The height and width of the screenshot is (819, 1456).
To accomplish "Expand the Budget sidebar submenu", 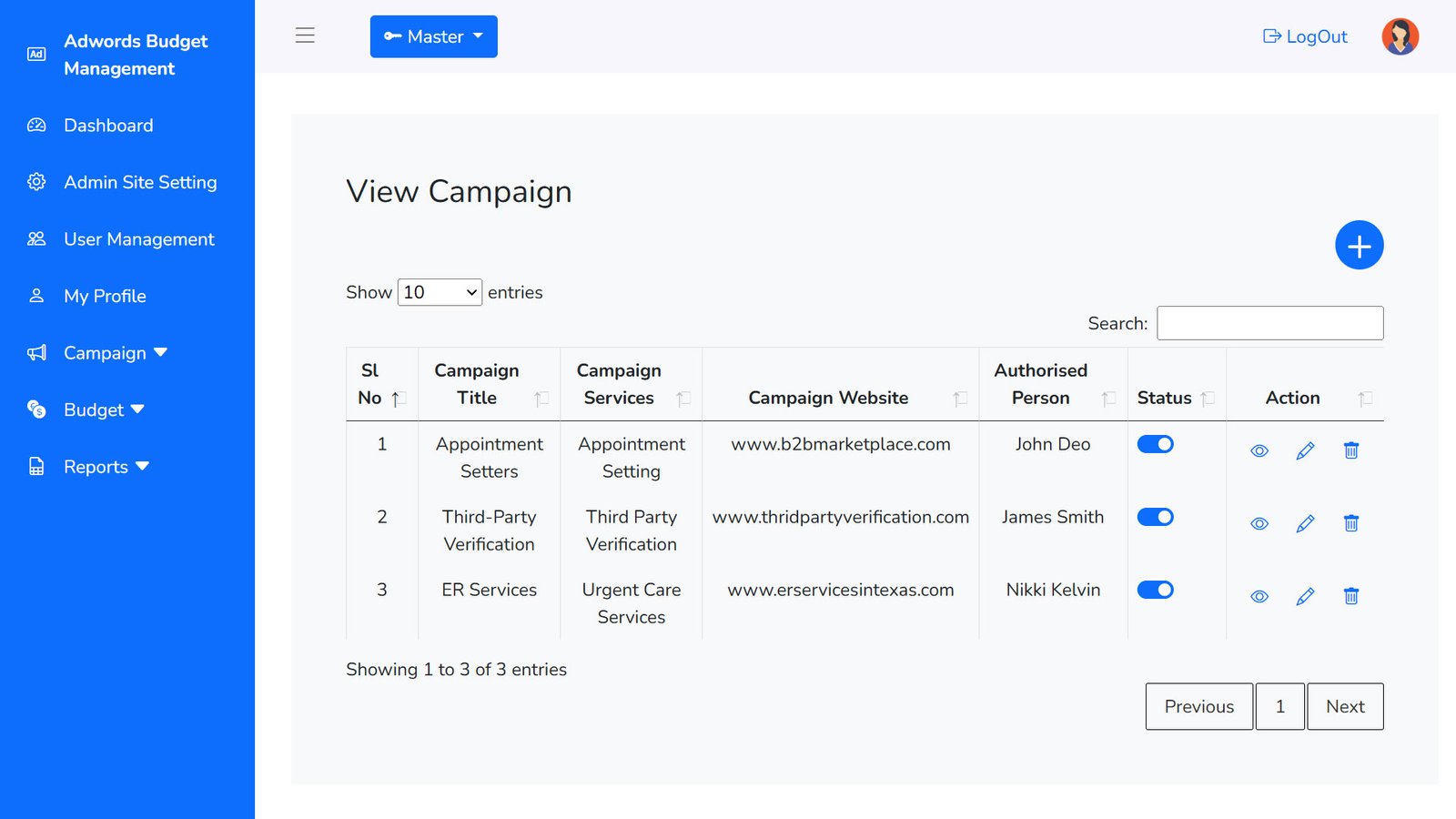I will 104,409.
